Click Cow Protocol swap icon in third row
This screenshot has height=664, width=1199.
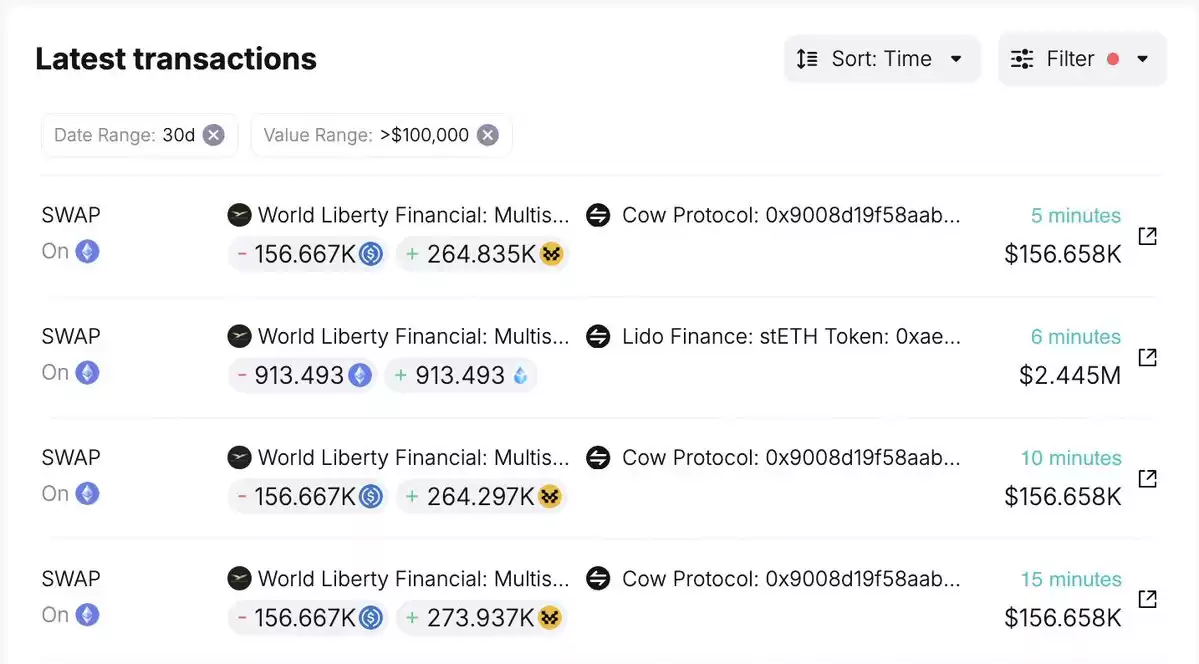click(x=598, y=457)
